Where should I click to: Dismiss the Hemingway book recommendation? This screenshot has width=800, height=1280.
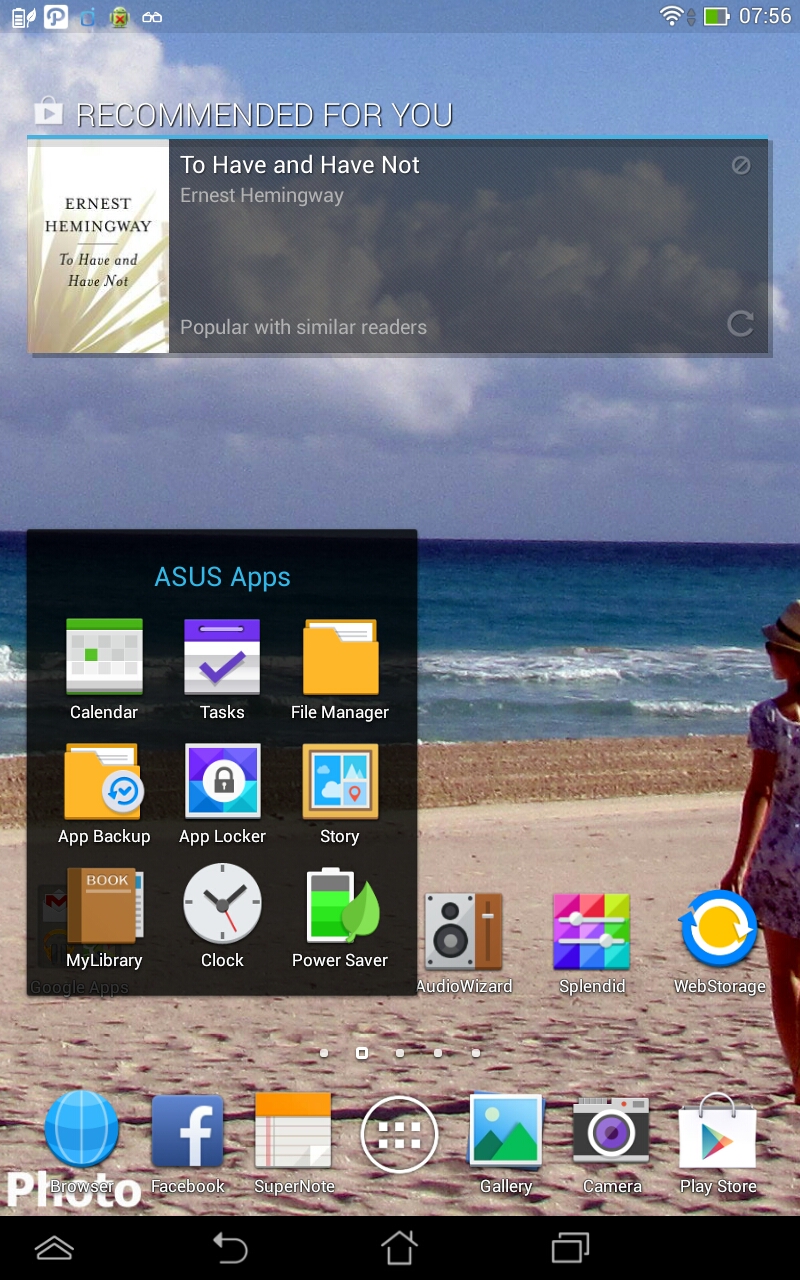pos(741,166)
